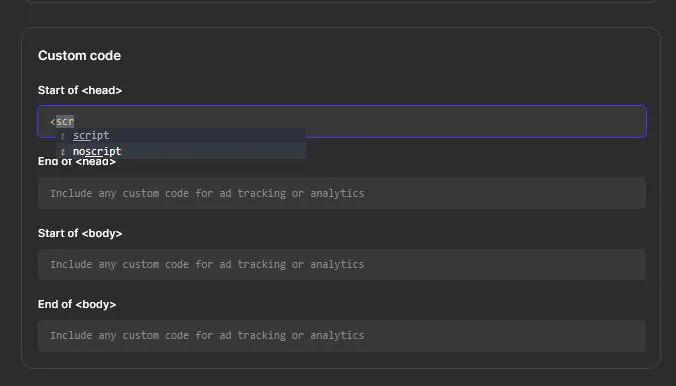Viewport: 676px width, 386px height.
Task: Click the placeholder text in End of <head>
Action: click(x=207, y=193)
